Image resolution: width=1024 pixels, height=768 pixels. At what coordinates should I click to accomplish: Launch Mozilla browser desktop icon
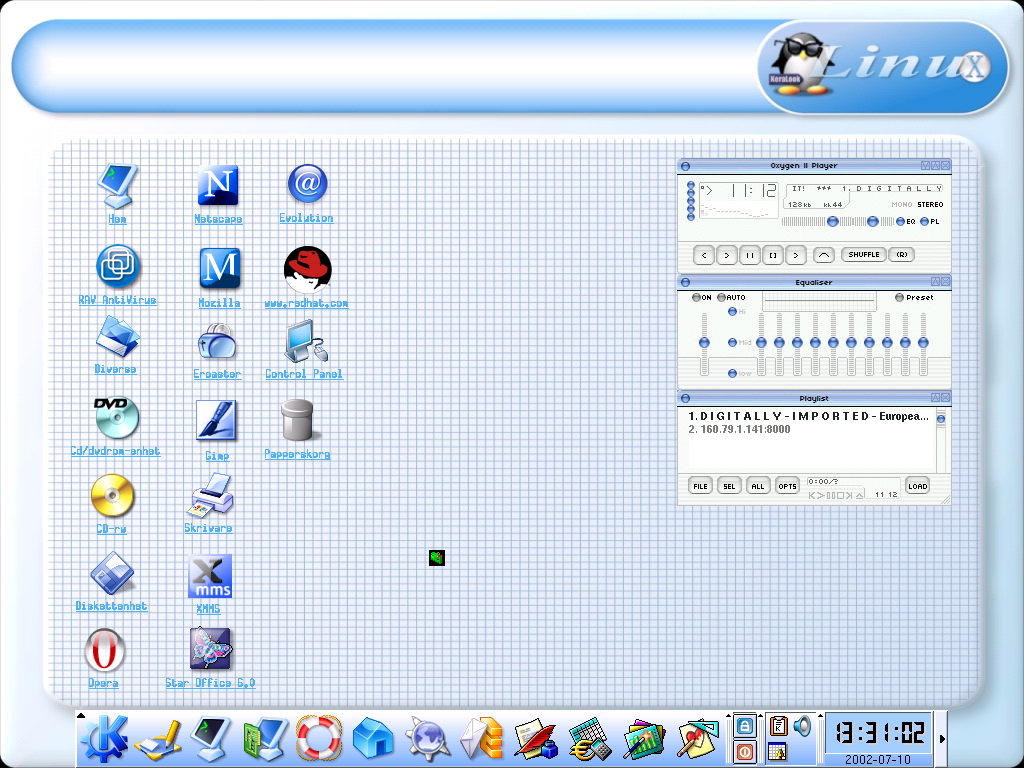coord(219,268)
